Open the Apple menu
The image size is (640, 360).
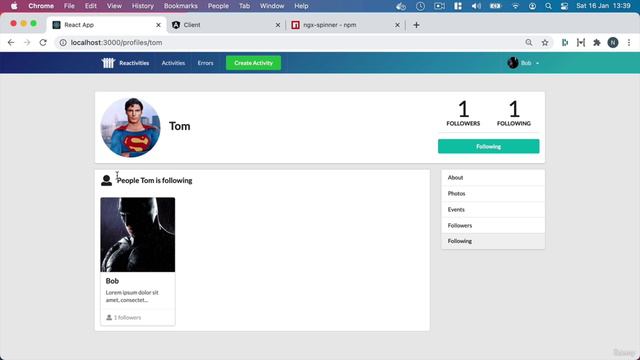click(x=14, y=6)
